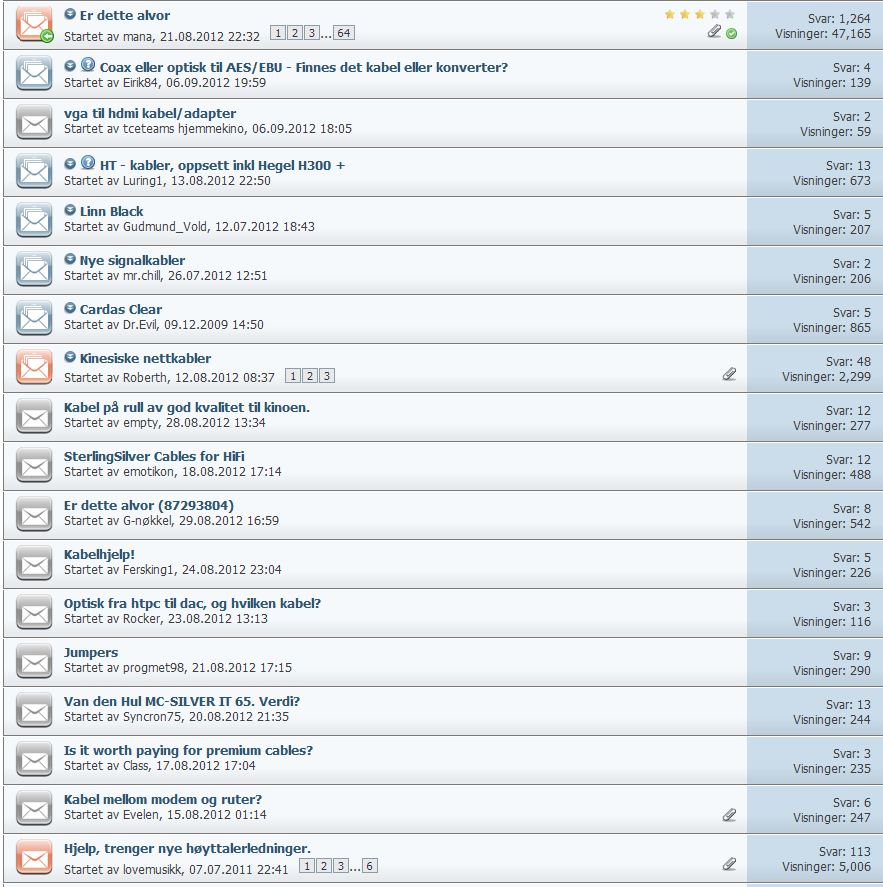Click the paperclip icon in Hjelp, trenger nye høyttalerledninger row
This screenshot has width=883, height=887.
[729, 864]
